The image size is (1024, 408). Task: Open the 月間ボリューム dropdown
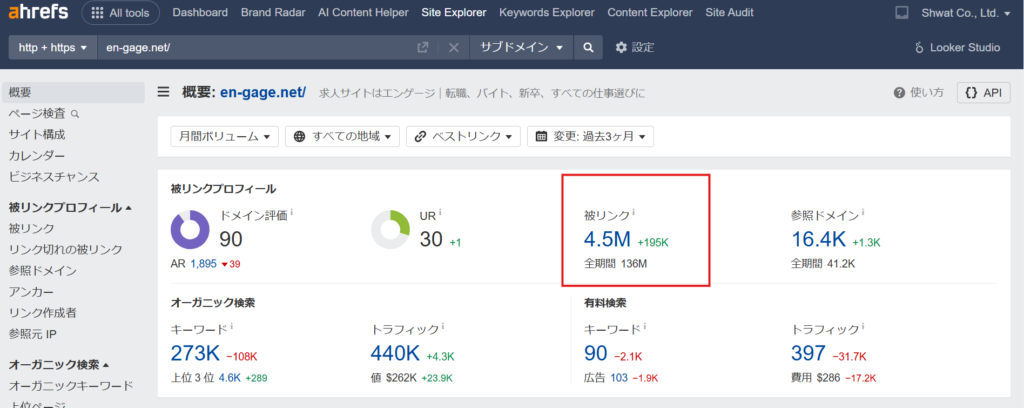pos(225,136)
